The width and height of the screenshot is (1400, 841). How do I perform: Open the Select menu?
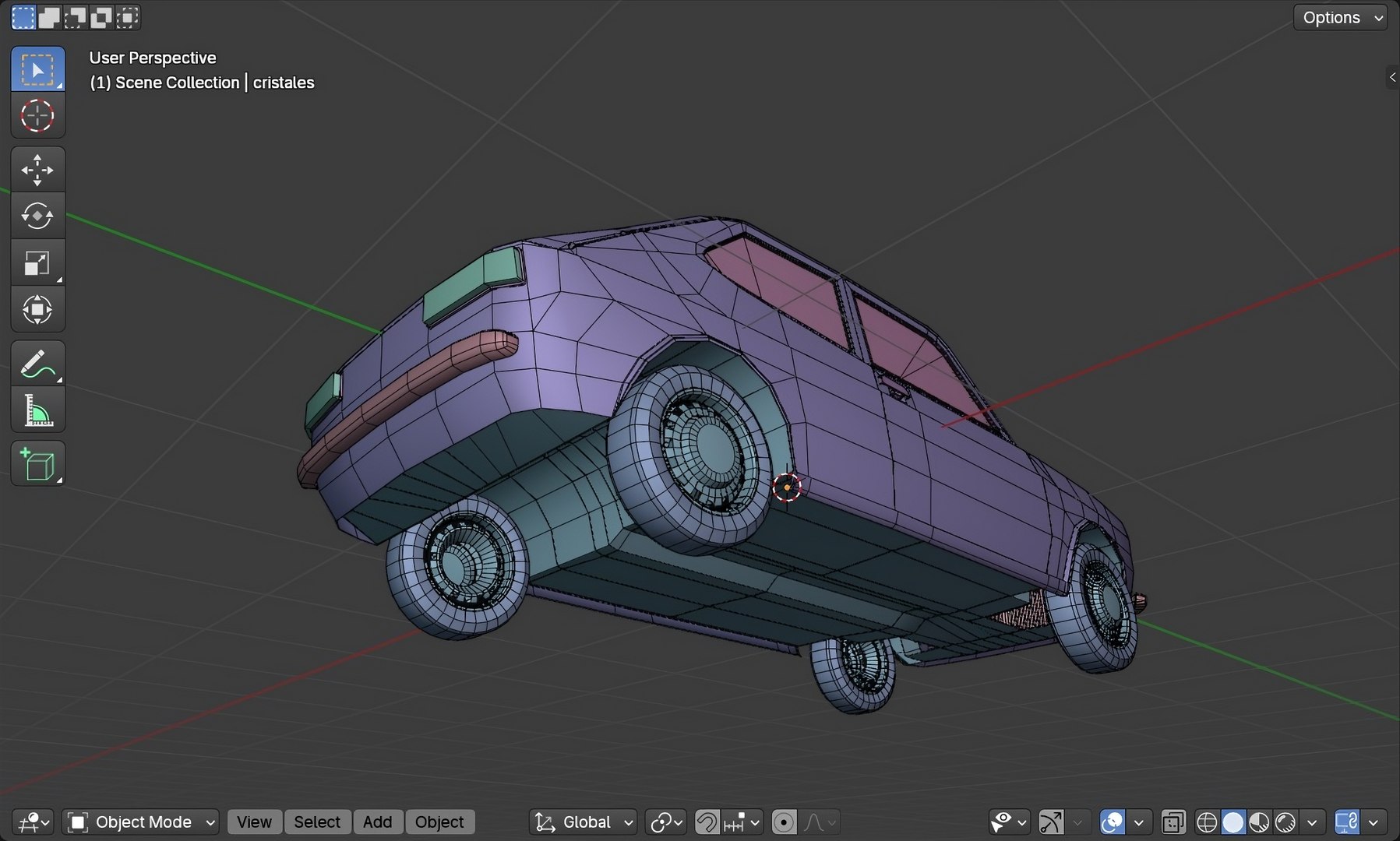pyautogui.click(x=317, y=822)
